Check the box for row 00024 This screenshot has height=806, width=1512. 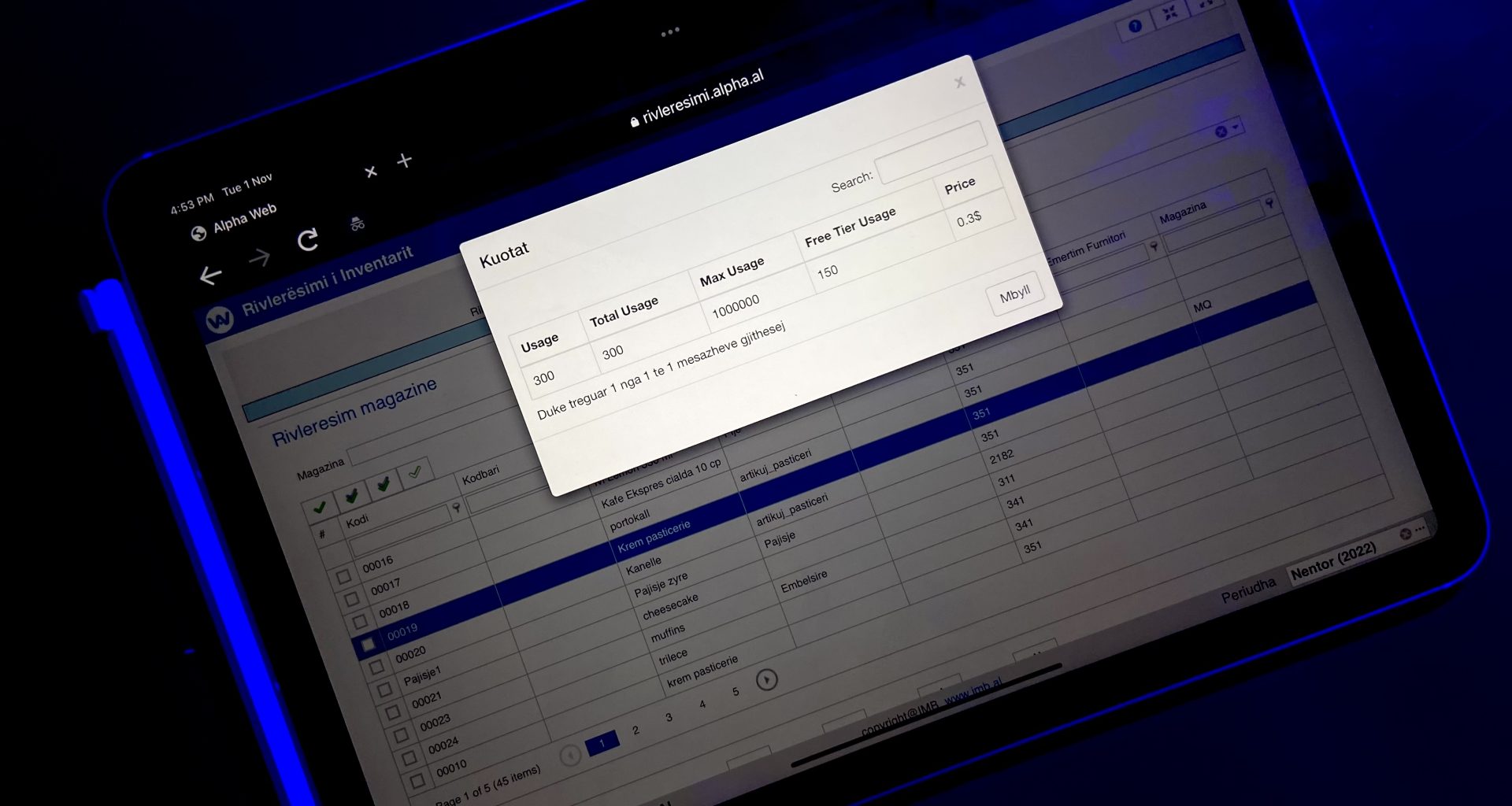tap(409, 758)
